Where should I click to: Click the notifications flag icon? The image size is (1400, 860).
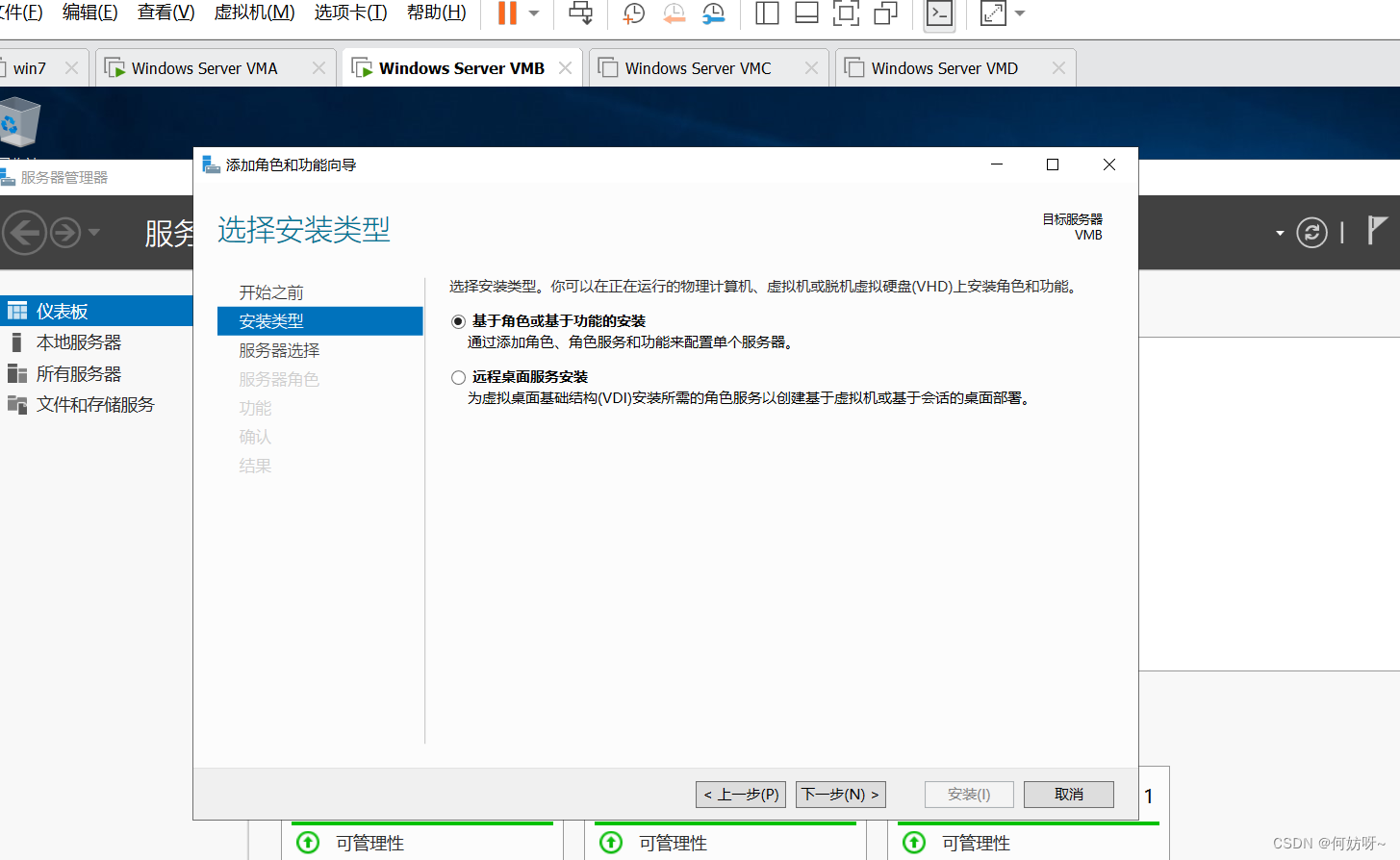click(x=1377, y=231)
